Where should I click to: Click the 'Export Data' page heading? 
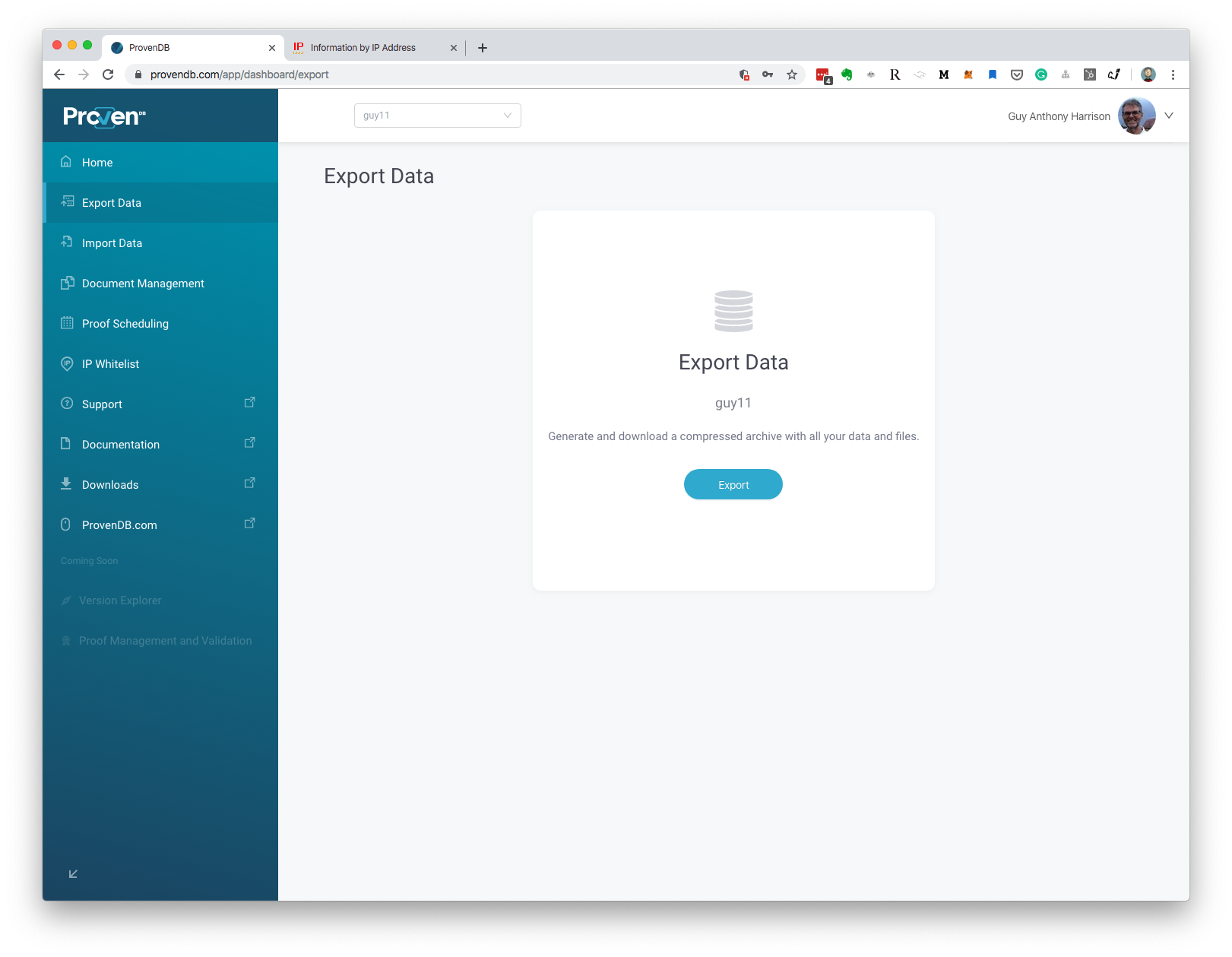coord(379,176)
